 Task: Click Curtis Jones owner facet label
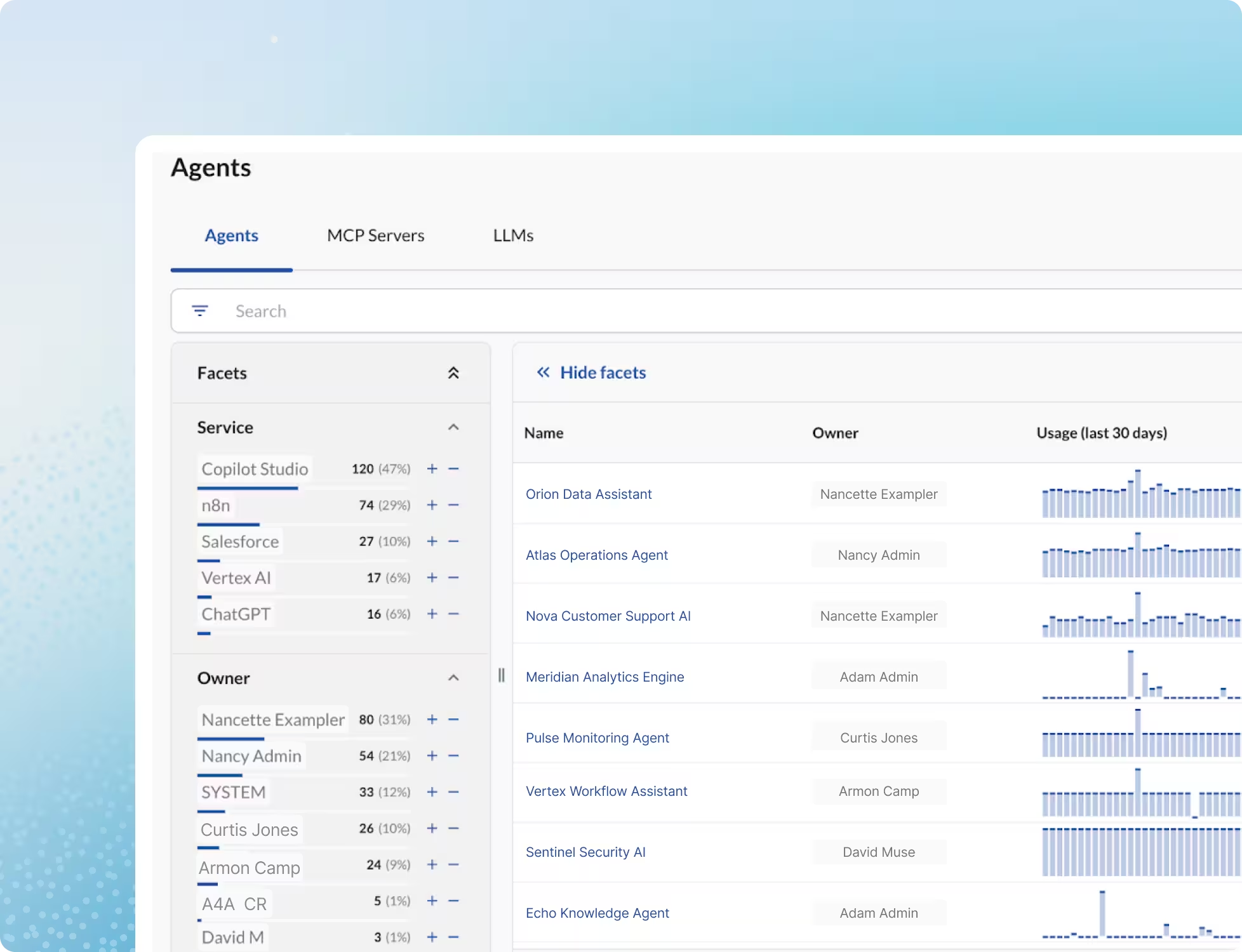pos(250,830)
